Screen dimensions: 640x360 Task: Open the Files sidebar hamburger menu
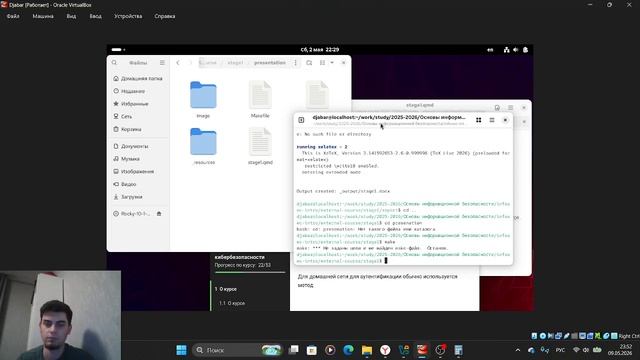162,63
